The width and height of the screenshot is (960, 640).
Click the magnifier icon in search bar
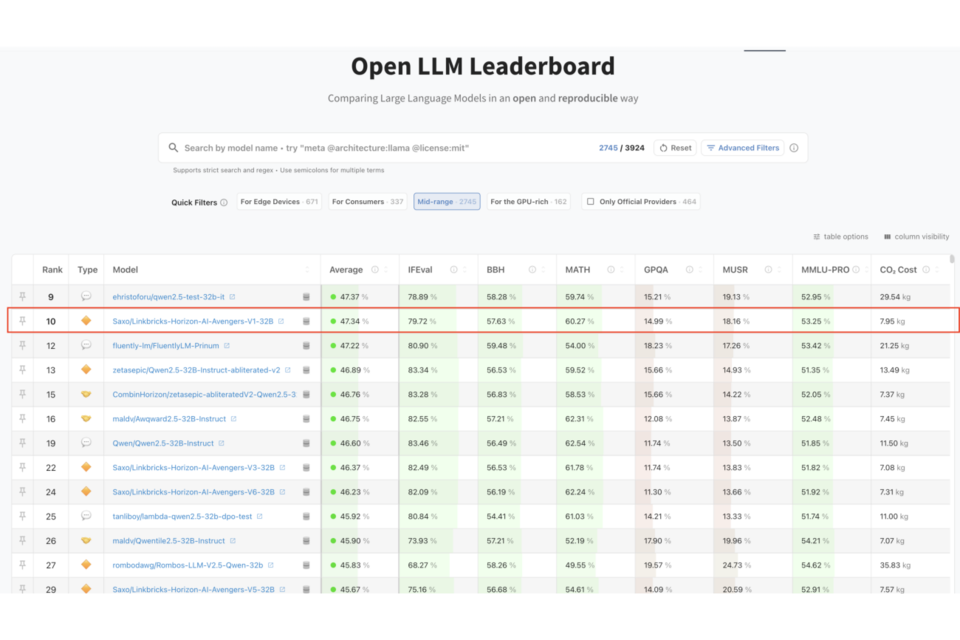coord(173,148)
